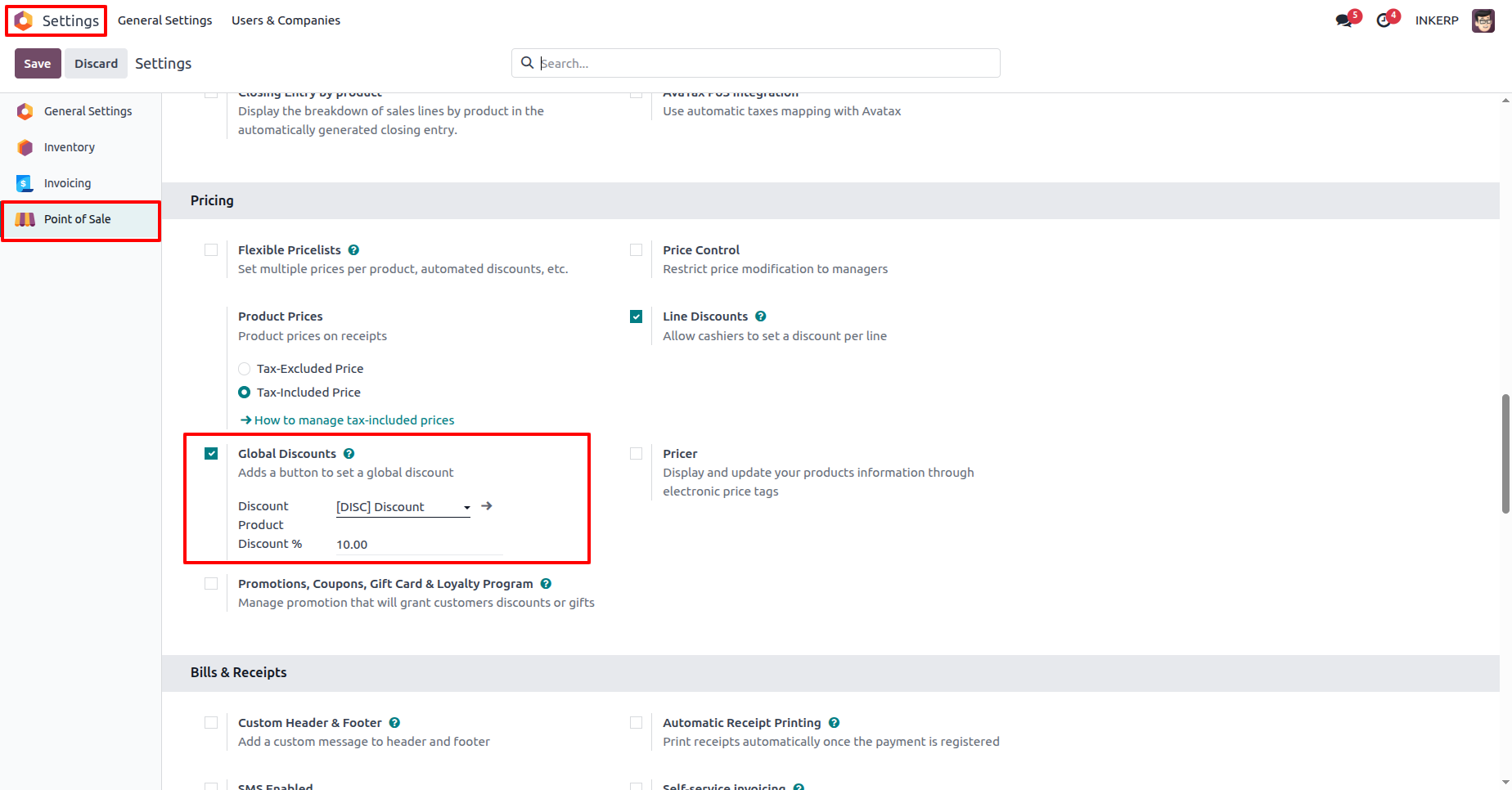
Task: Open the Users & Companies menu
Action: 286,20
